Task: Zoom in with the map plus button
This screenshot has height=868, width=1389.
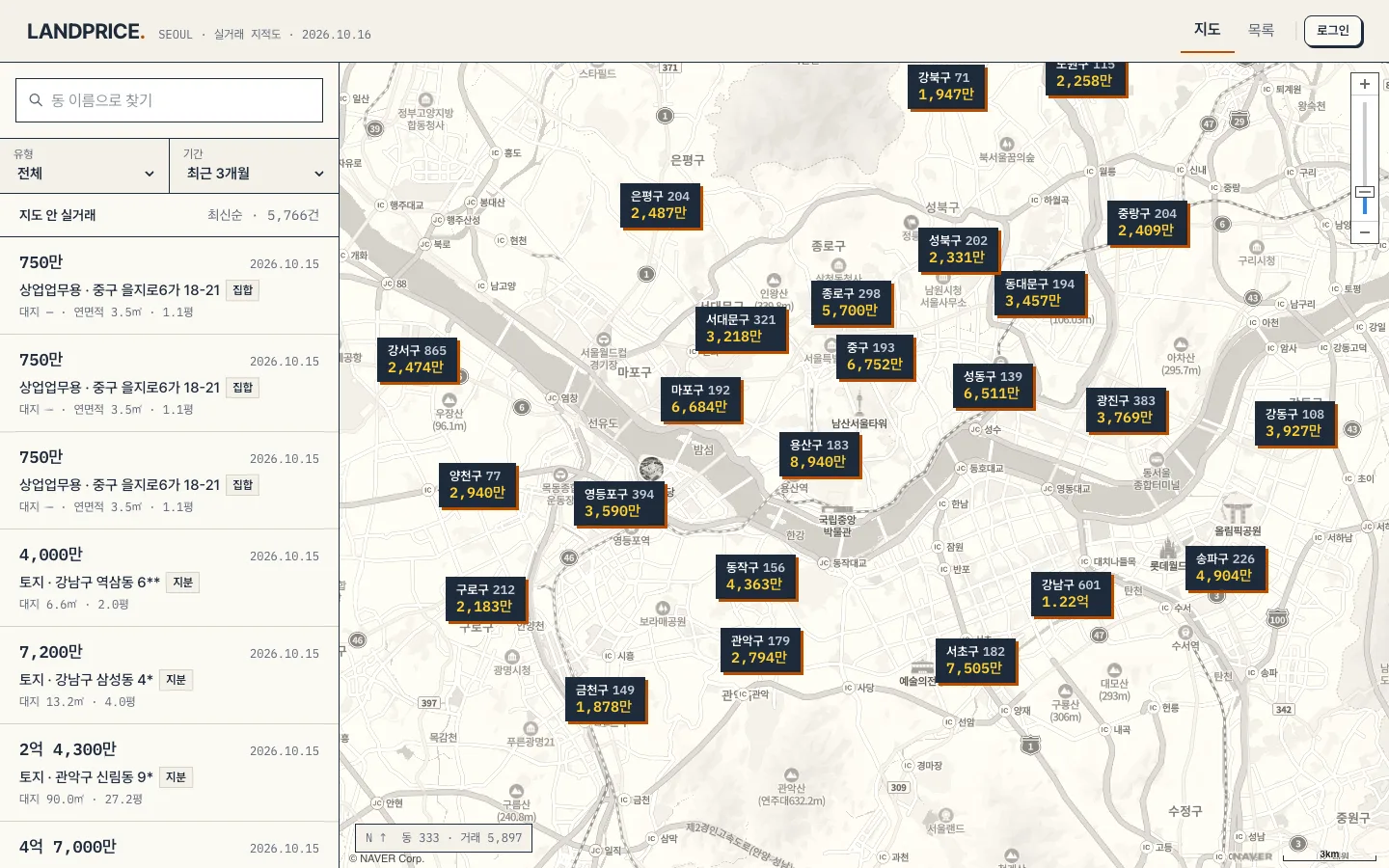Action: [1364, 84]
